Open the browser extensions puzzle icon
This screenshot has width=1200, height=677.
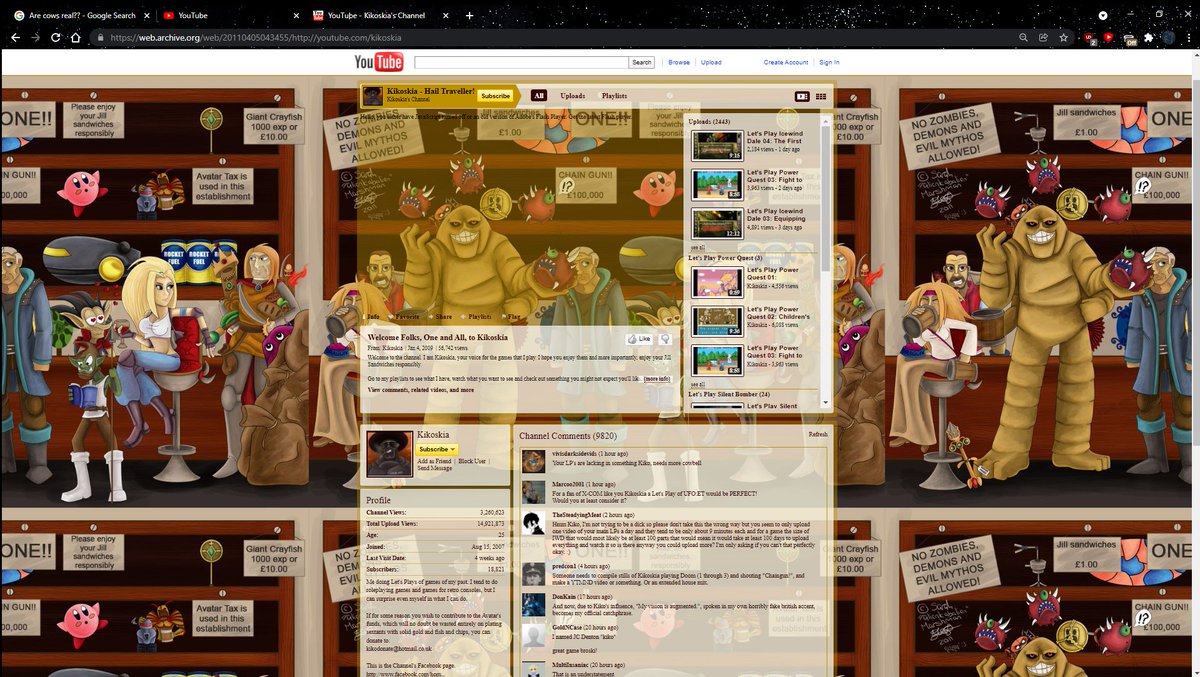pos(1150,37)
